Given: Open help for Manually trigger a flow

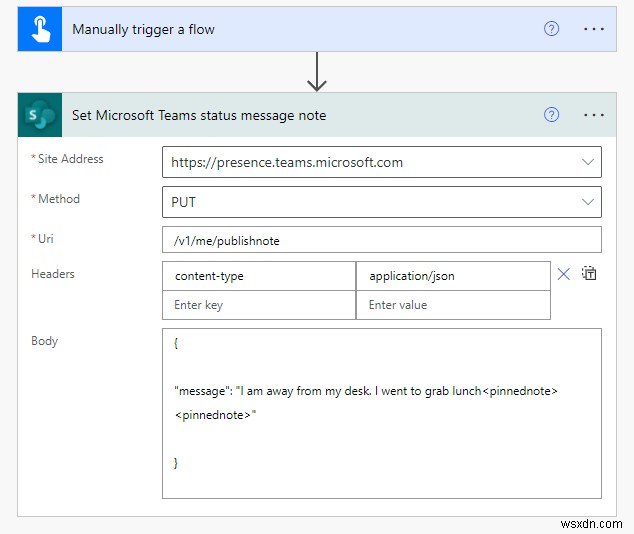Looking at the screenshot, I should (551, 29).
